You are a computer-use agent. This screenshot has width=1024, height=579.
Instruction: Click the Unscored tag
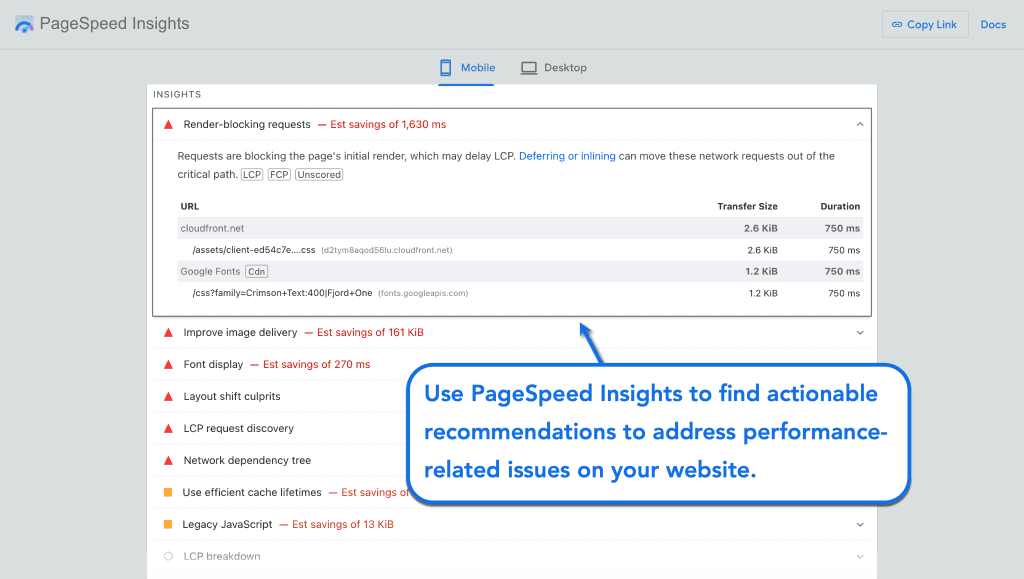[x=319, y=174]
